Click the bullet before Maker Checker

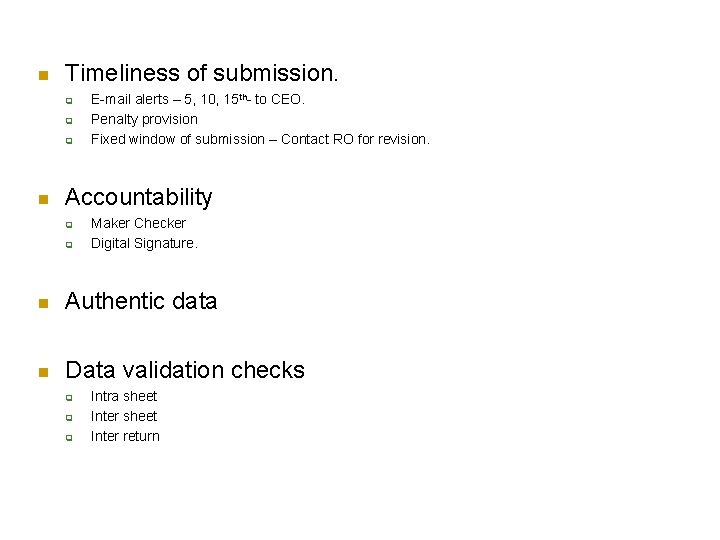tap(69, 224)
